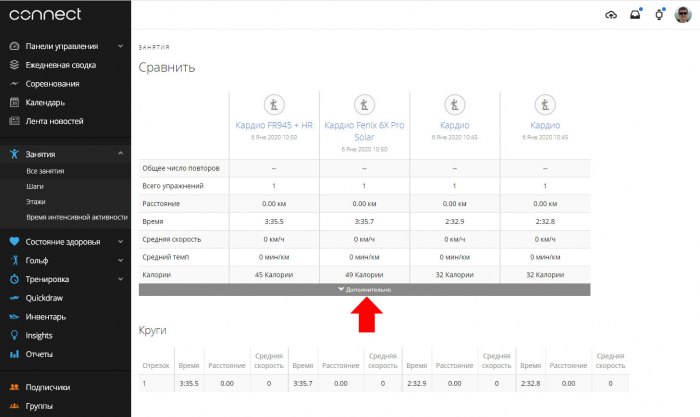Click cardio icon above Кардио FR945 + HR
This screenshot has height=417, width=700.
tap(274, 105)
